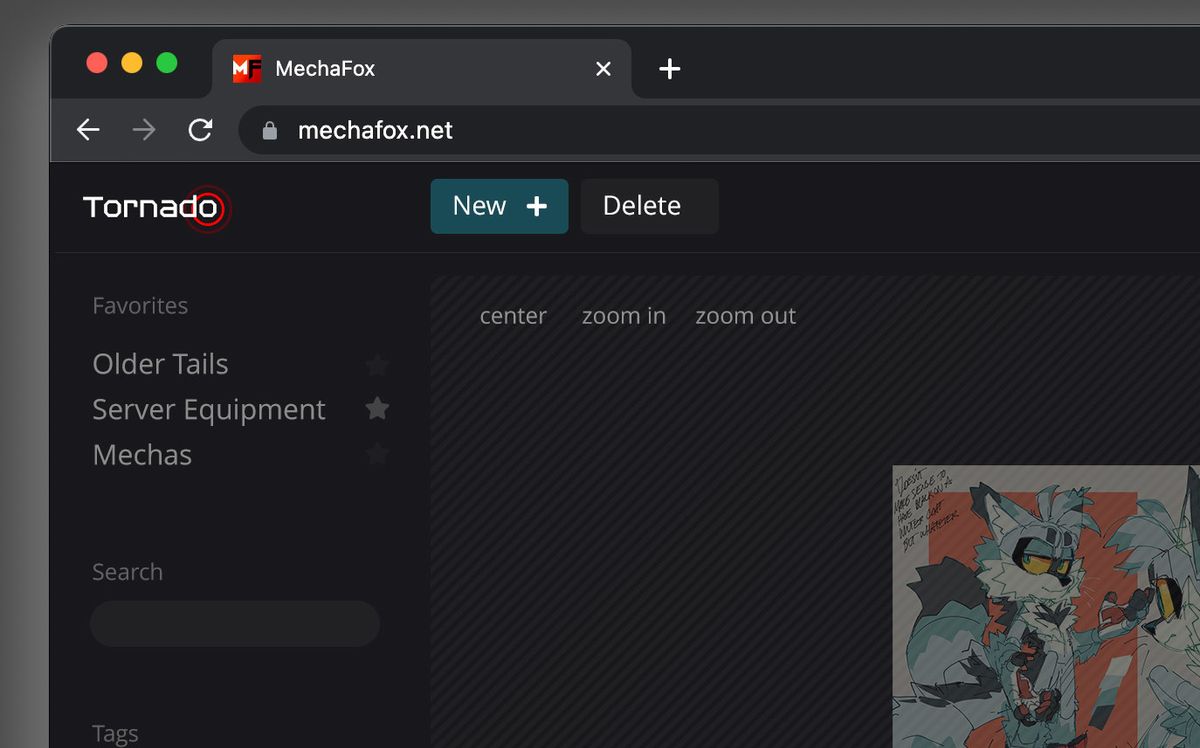
Task: Toggle favorite star for Server Equipment
Action: coord(377,408)
